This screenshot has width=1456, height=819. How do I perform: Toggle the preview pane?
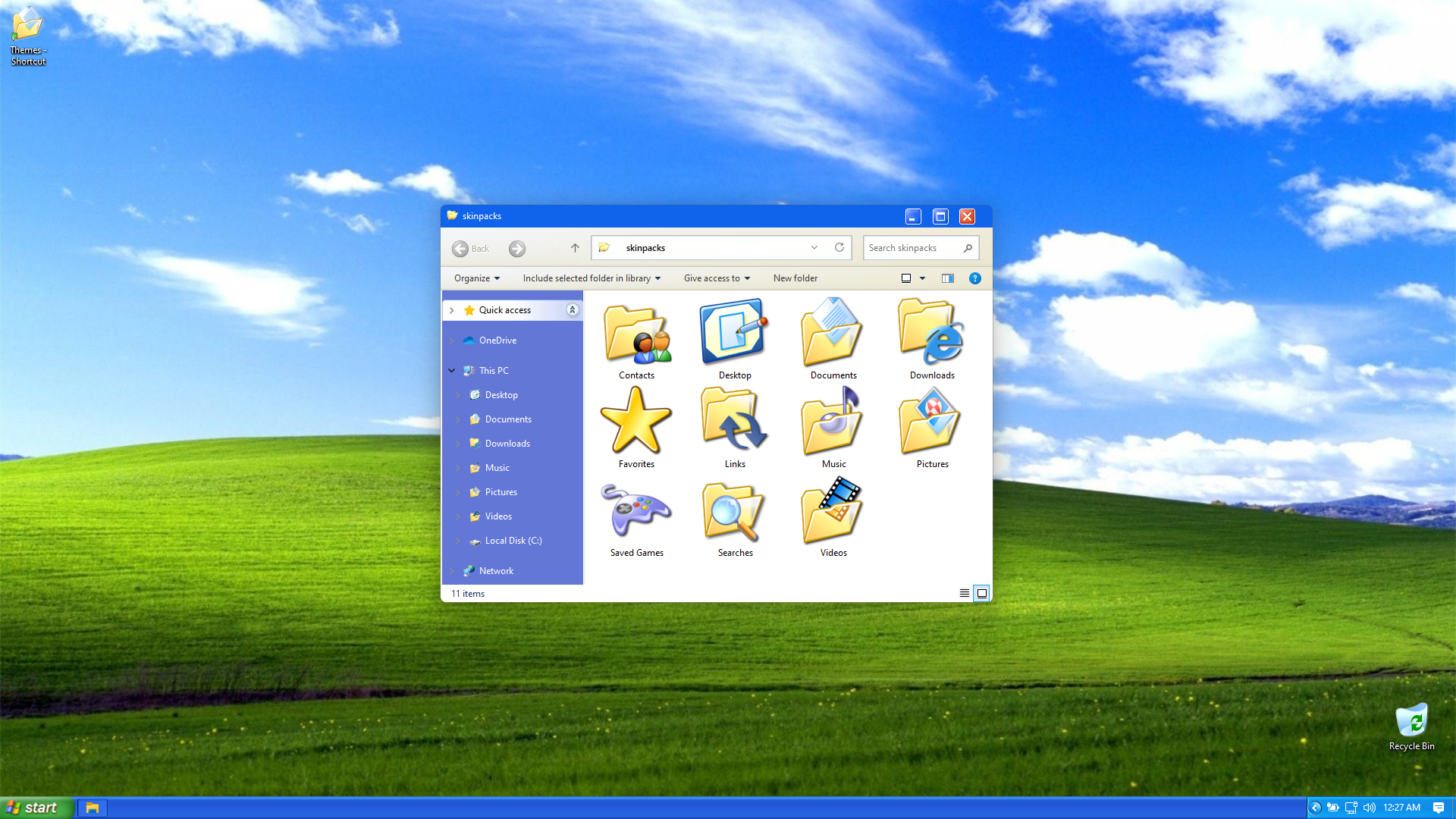[947, 278]
